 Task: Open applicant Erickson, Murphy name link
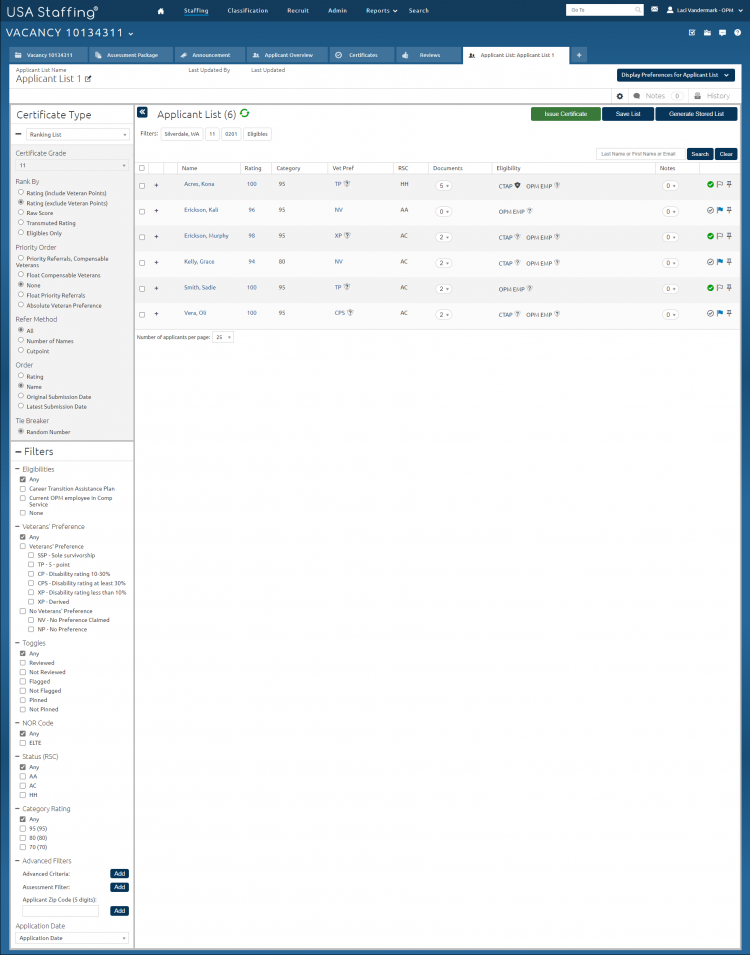click(206, 236)
